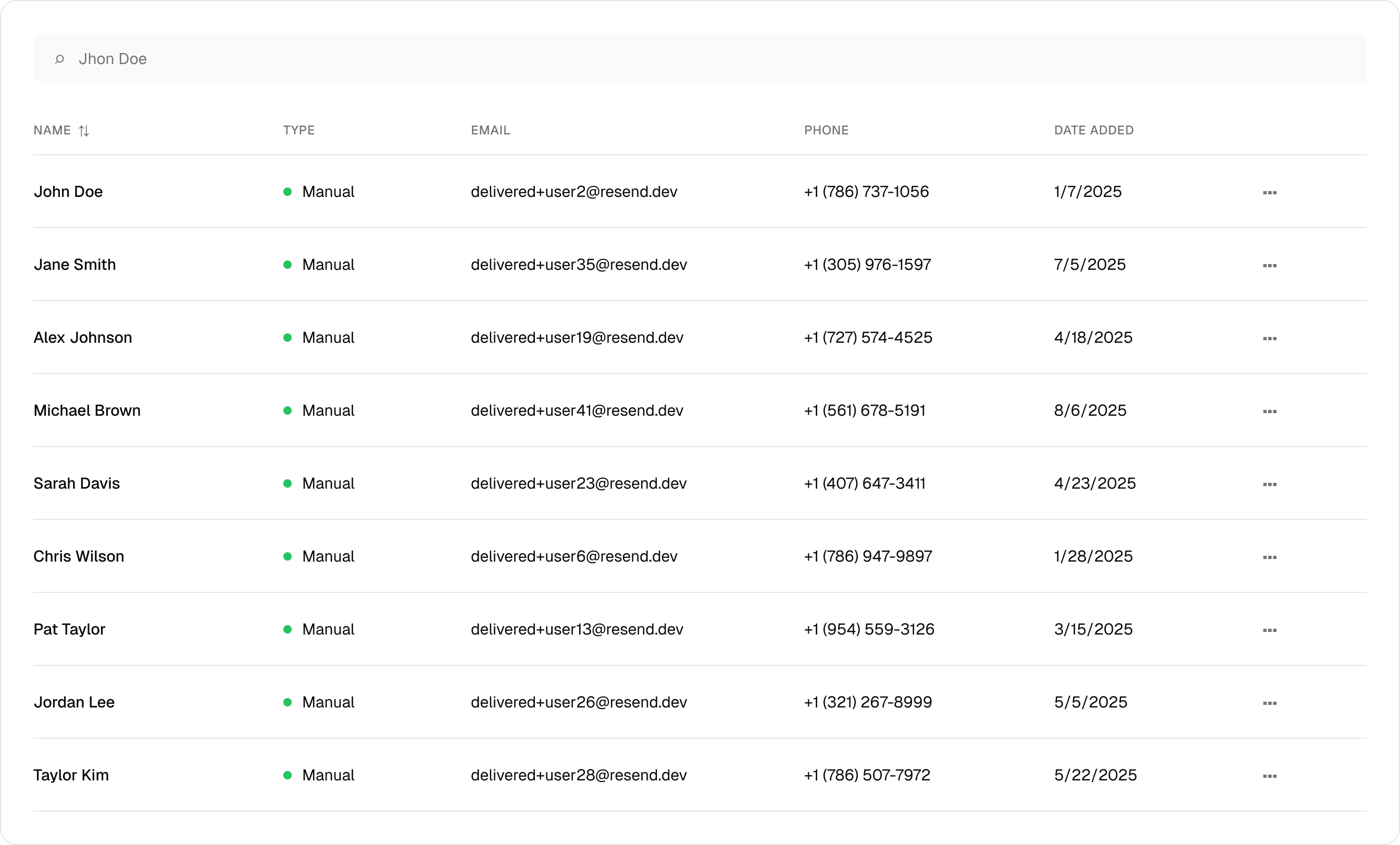Select the Taylor Kim contact name

pos(71,775)
